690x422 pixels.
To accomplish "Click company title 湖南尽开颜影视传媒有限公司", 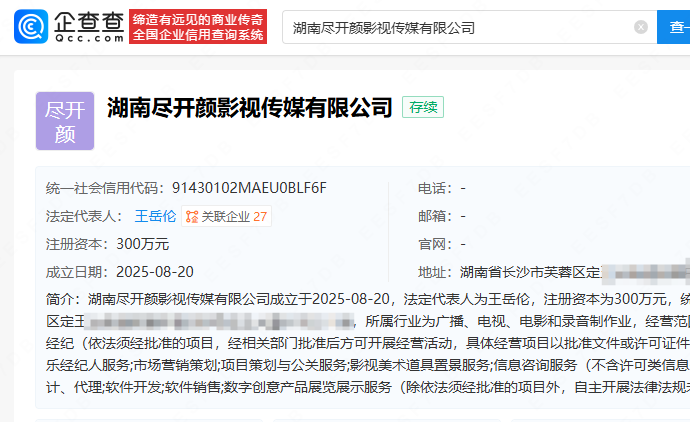I will pyautogui.click(x=249, y=108).
